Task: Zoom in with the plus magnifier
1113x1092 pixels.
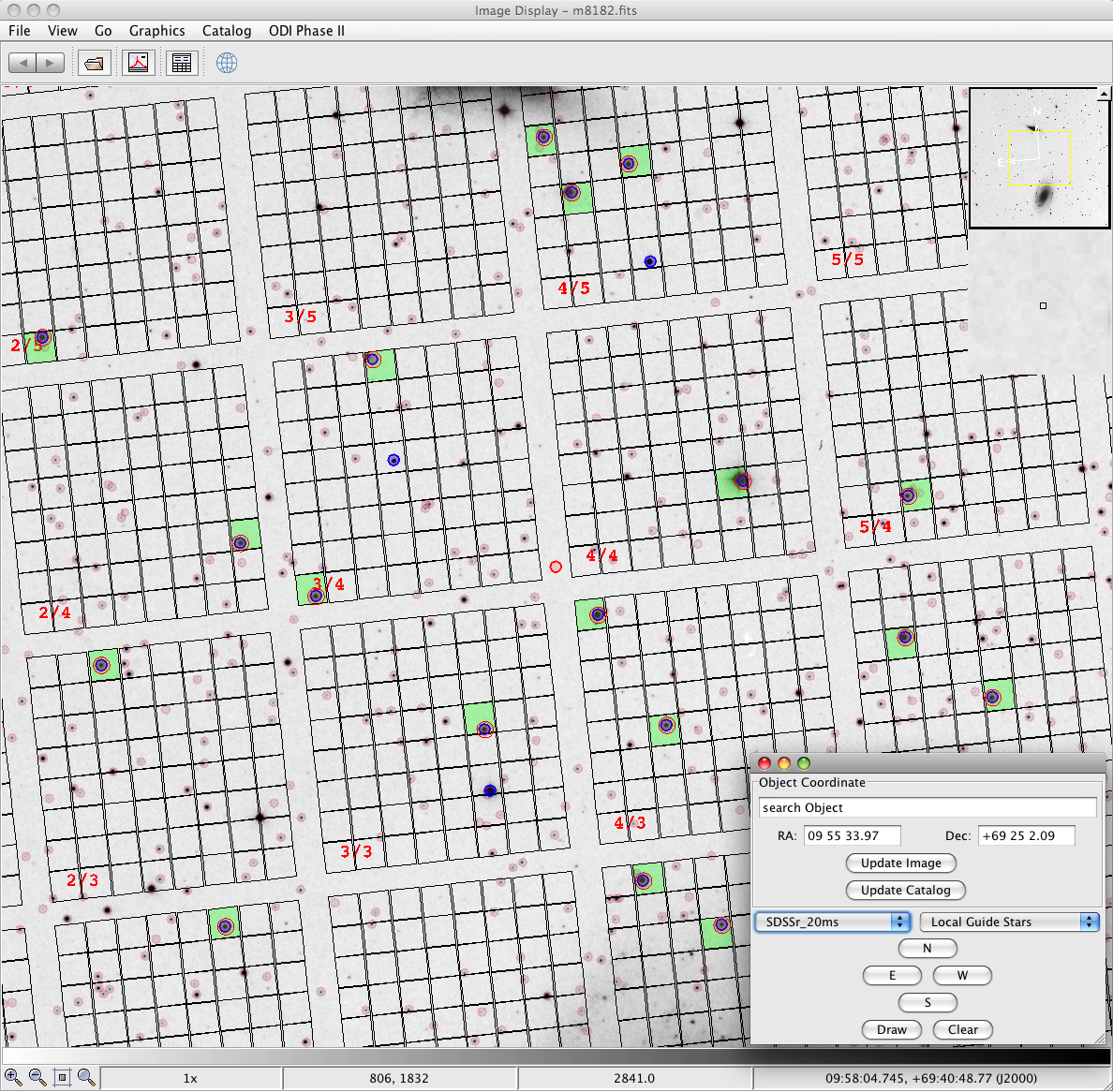Action: click(13, 1077)
